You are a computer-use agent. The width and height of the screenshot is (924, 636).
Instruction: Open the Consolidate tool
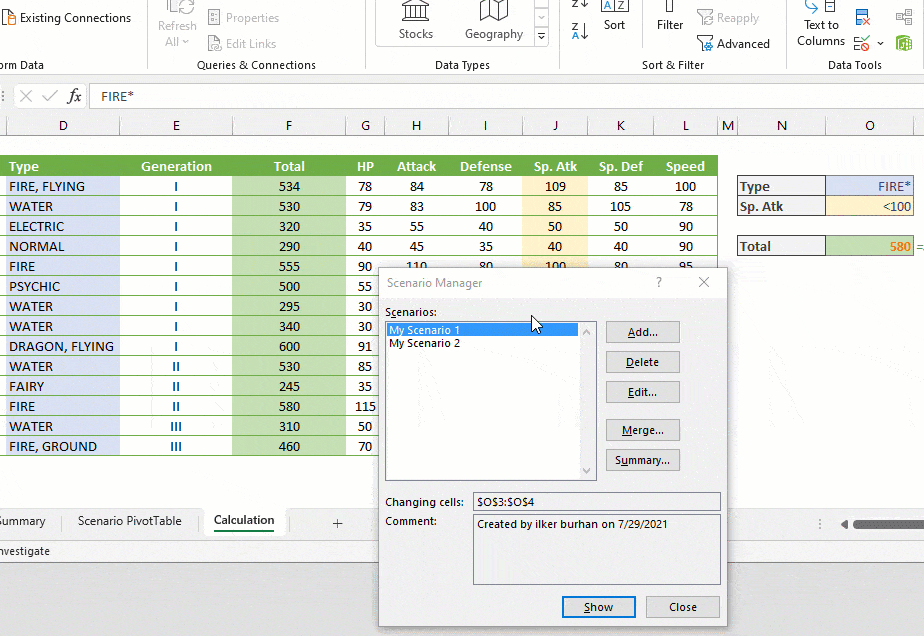[905, 16]
